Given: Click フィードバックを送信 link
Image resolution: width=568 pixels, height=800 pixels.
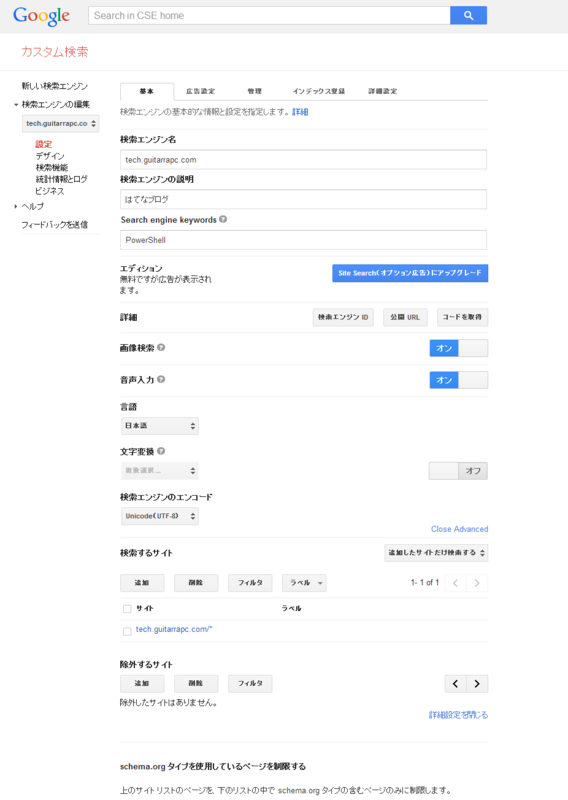Looking at the screenshot, I should click(x=55, y=224).
